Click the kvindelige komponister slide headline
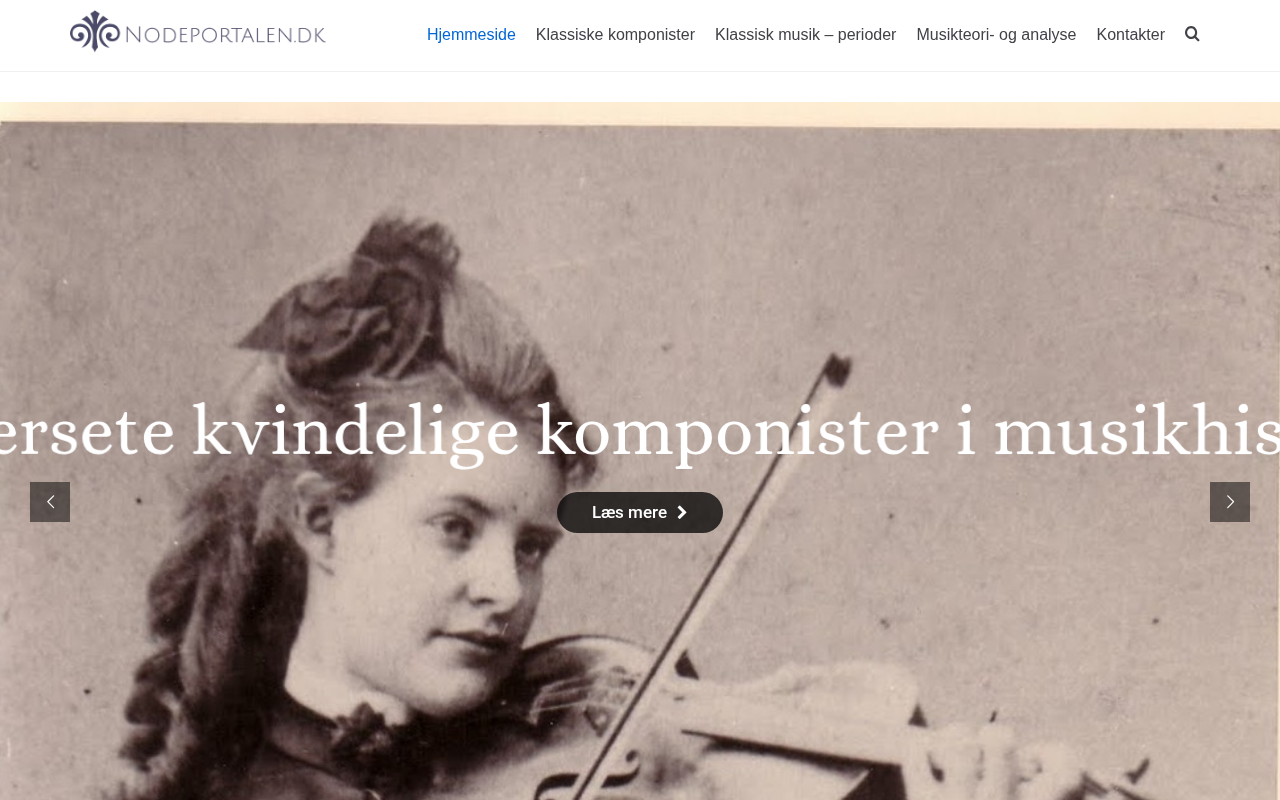The image size is (1280, 800). tap(640, 432)
